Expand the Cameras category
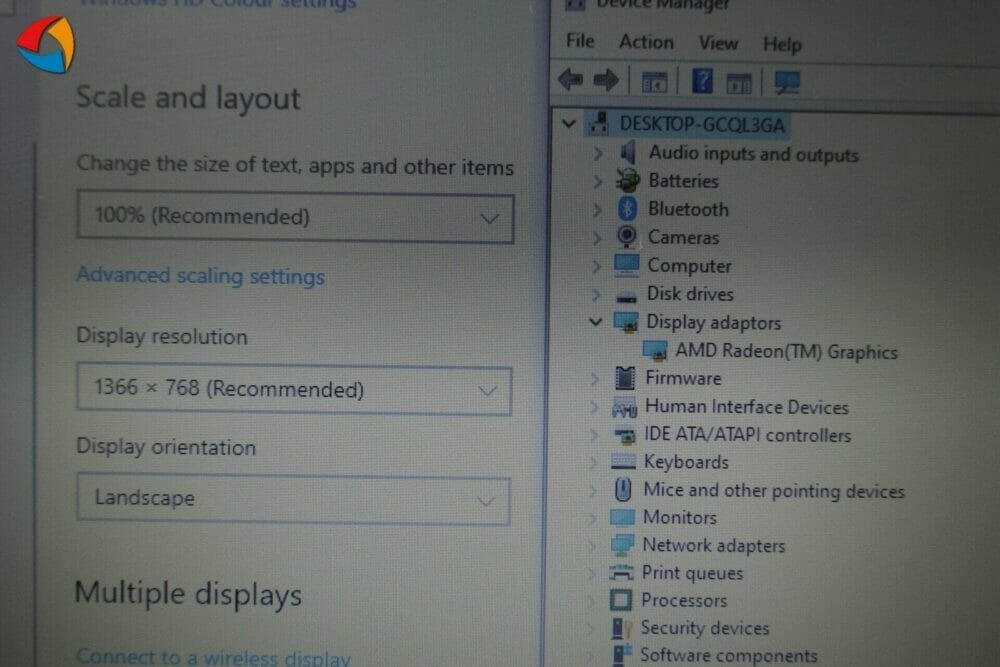This screenshot has width=1000, height=667. click(596, 238)
